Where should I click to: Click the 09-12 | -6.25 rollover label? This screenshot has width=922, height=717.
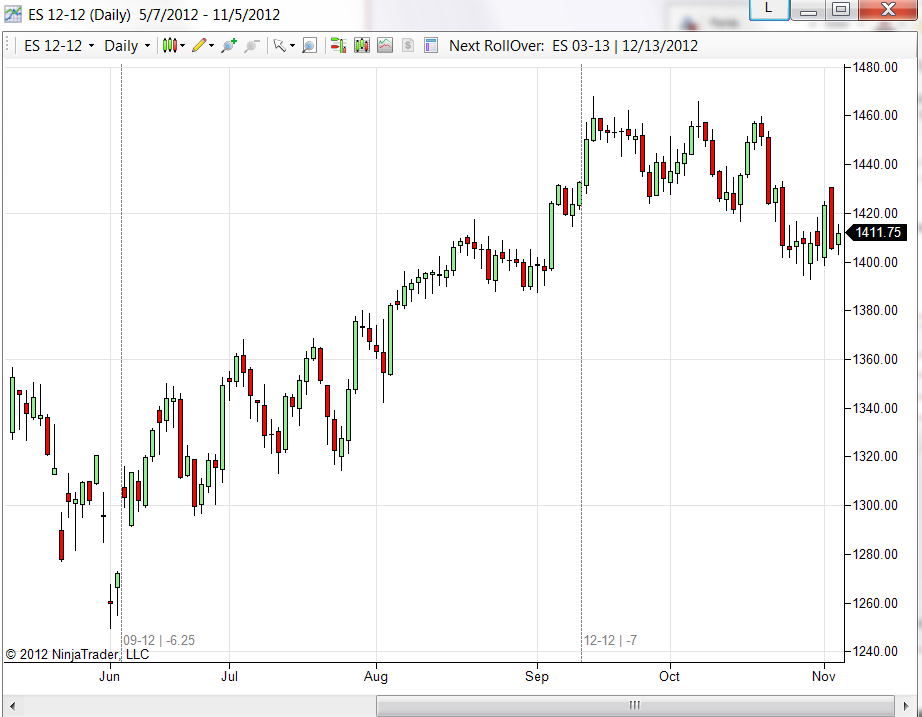(159, 640)
